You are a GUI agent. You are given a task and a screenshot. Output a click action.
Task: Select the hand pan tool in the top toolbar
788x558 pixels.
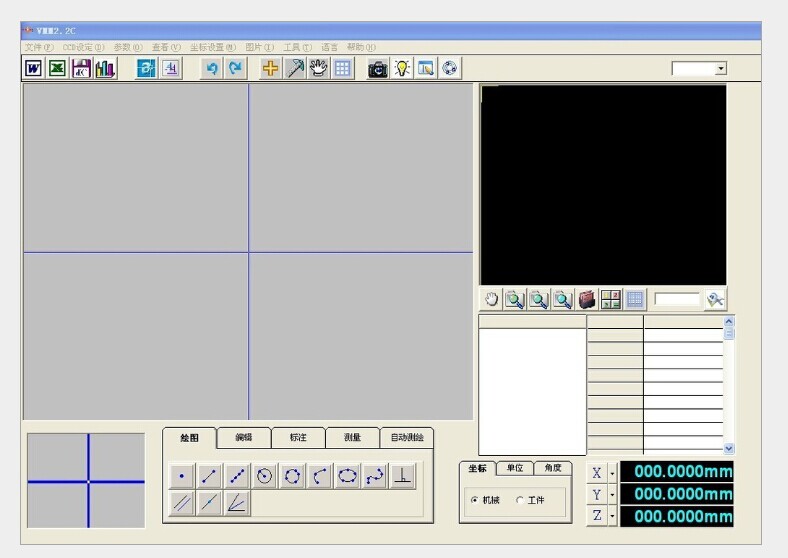pos(318,68)
